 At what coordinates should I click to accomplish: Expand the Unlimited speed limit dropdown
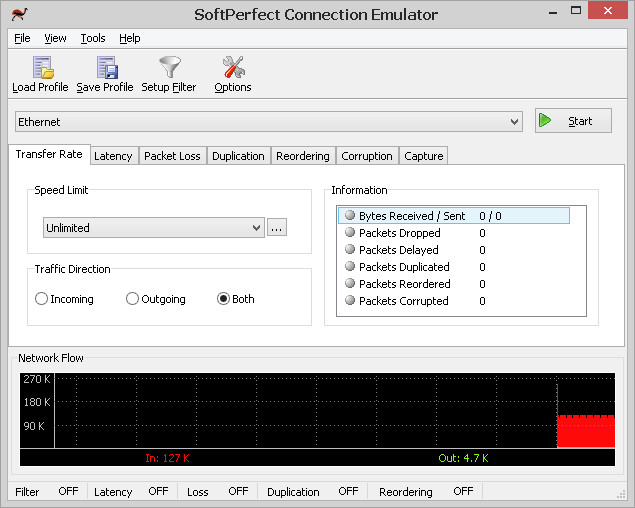256,228
